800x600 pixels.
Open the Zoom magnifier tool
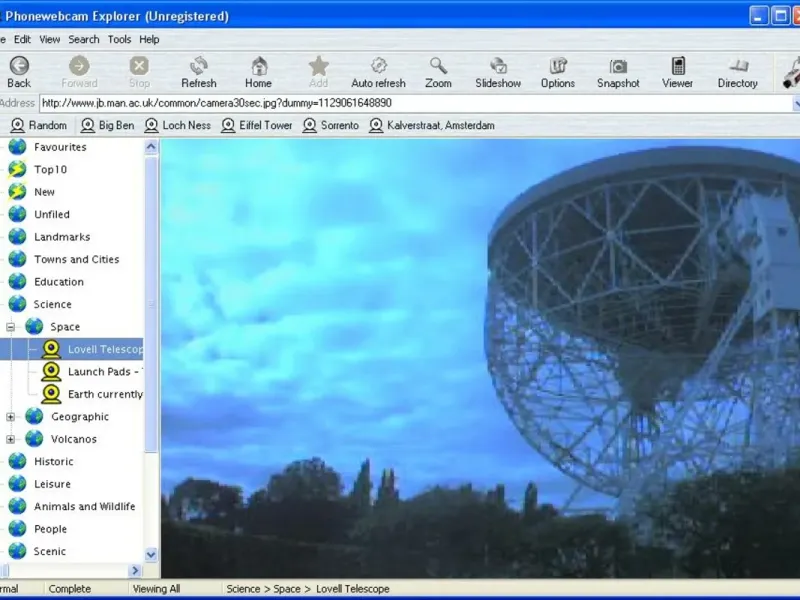click(438, 66)
